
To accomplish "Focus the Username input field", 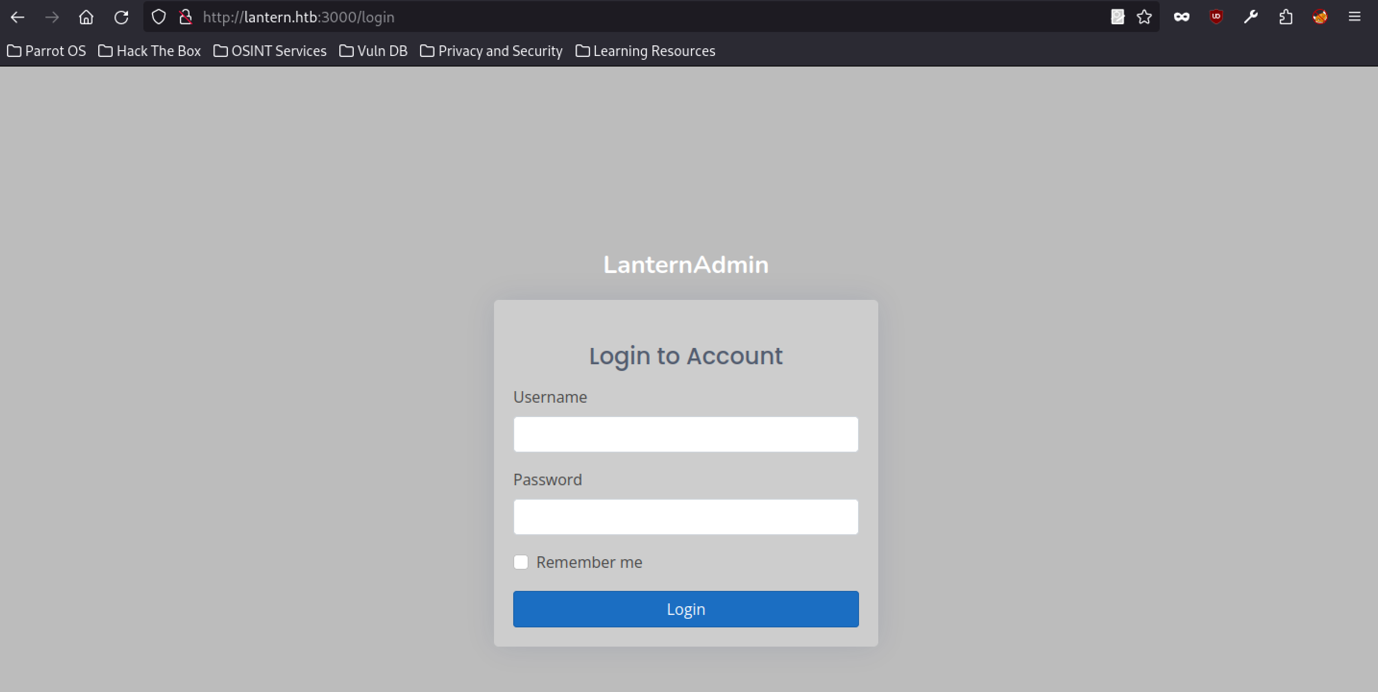I will click(x=685, y=435).
